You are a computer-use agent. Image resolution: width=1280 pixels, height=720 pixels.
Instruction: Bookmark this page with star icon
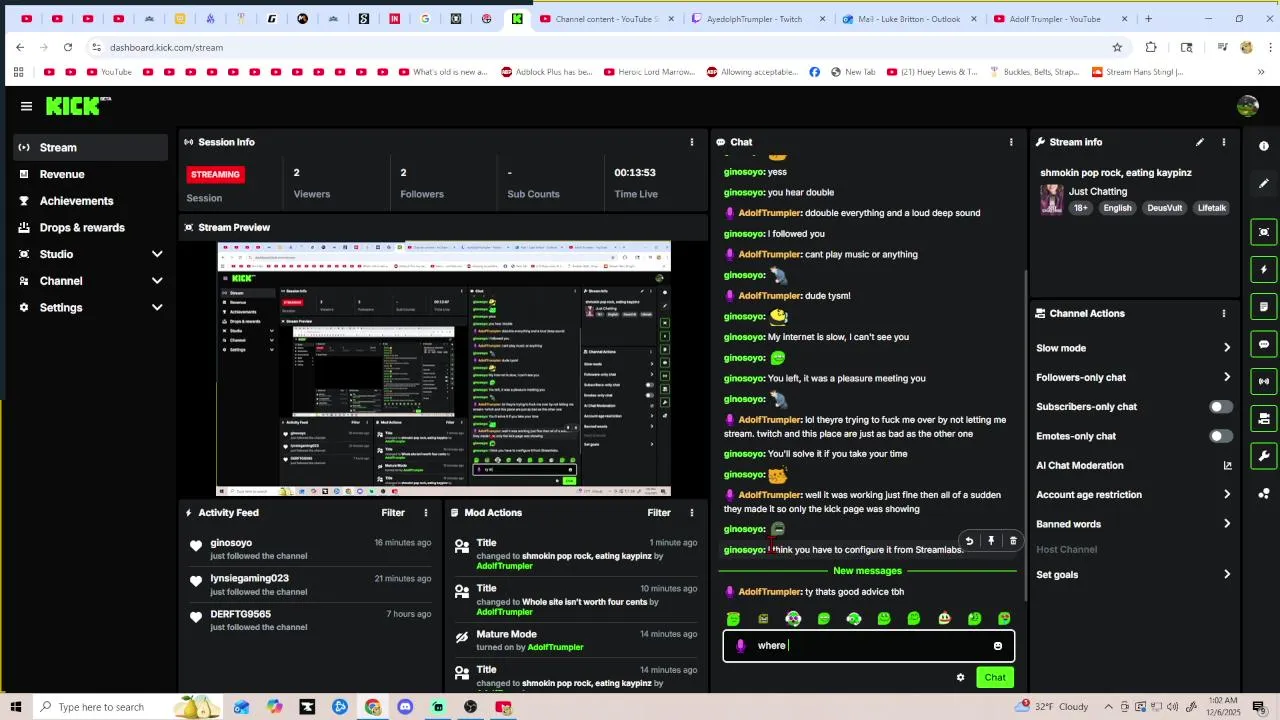coord(1117,47)
